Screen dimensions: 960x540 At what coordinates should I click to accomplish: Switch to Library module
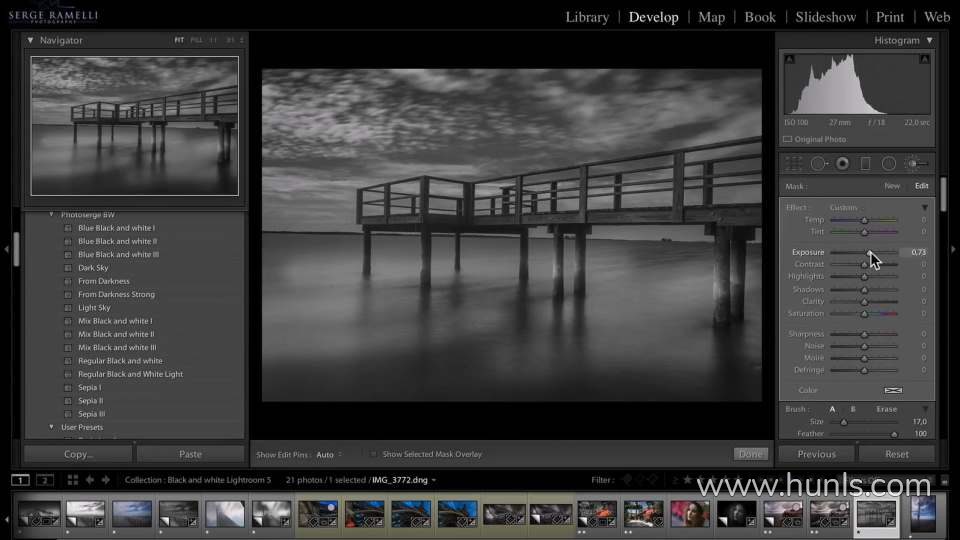pos(587,17)
